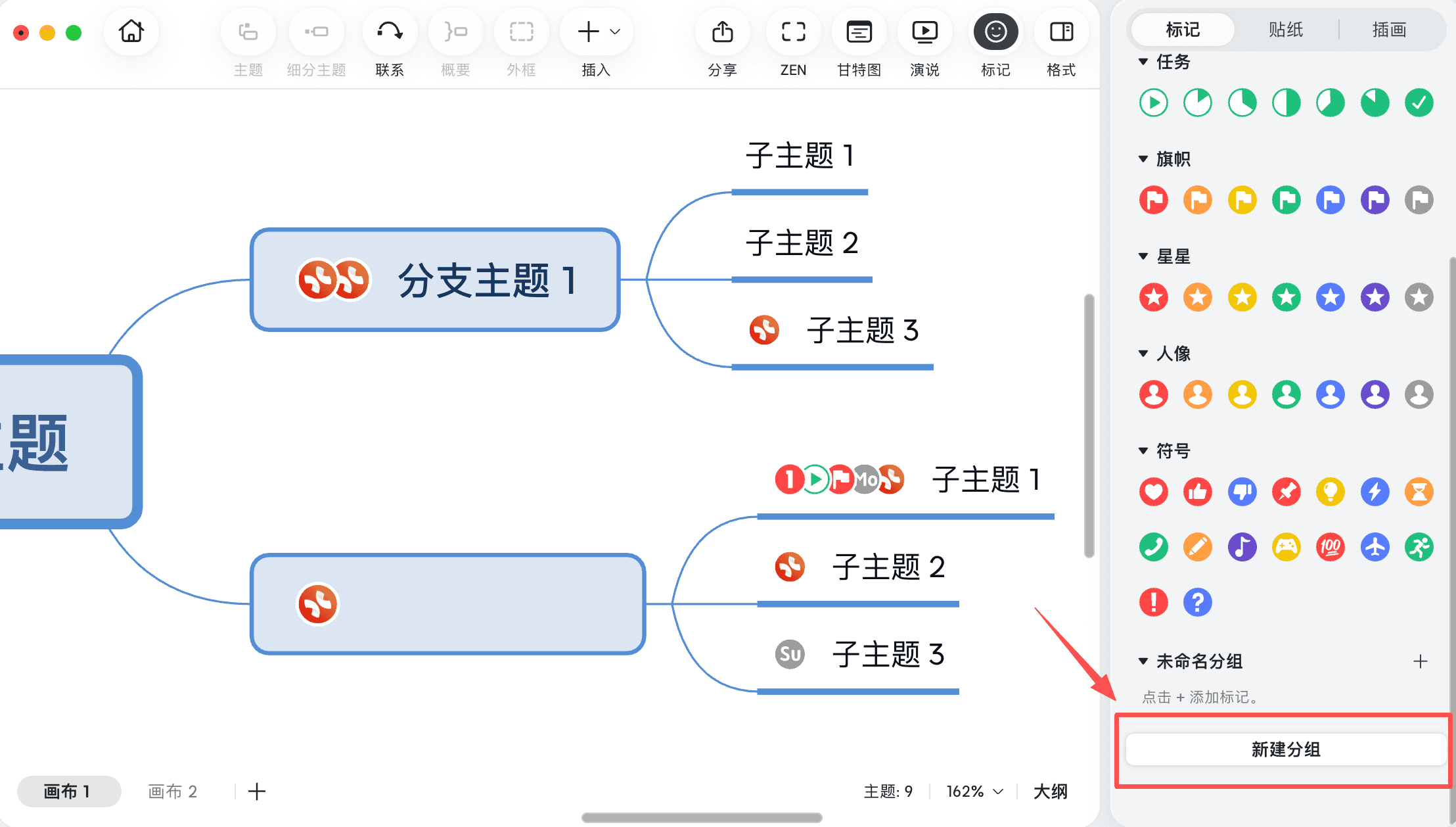The image size is (1456, 827).
Task: Select the hourglass symbol marker
Action: point(1419,492)
